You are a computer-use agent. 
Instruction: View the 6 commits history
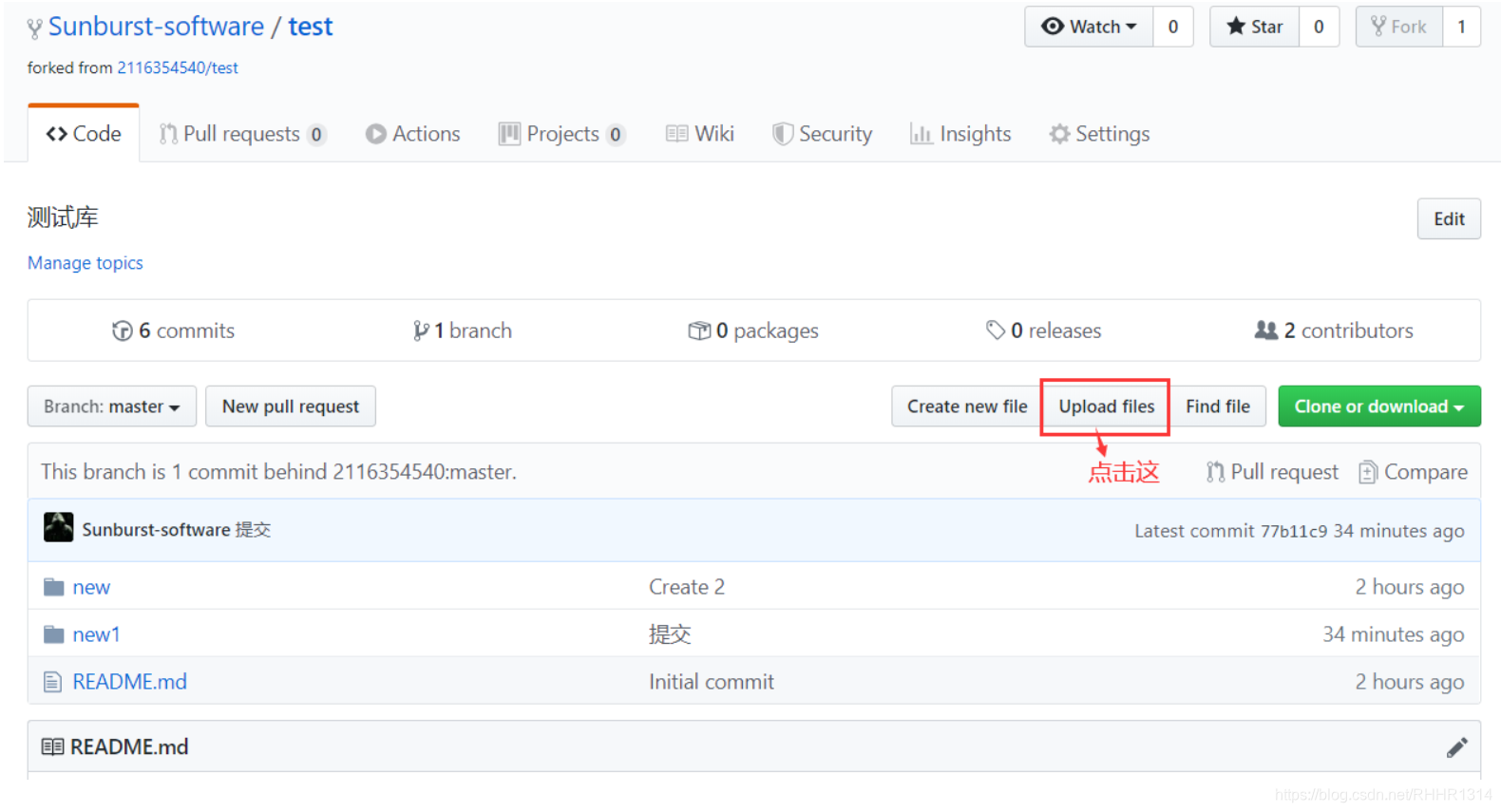tap(173, 330)
